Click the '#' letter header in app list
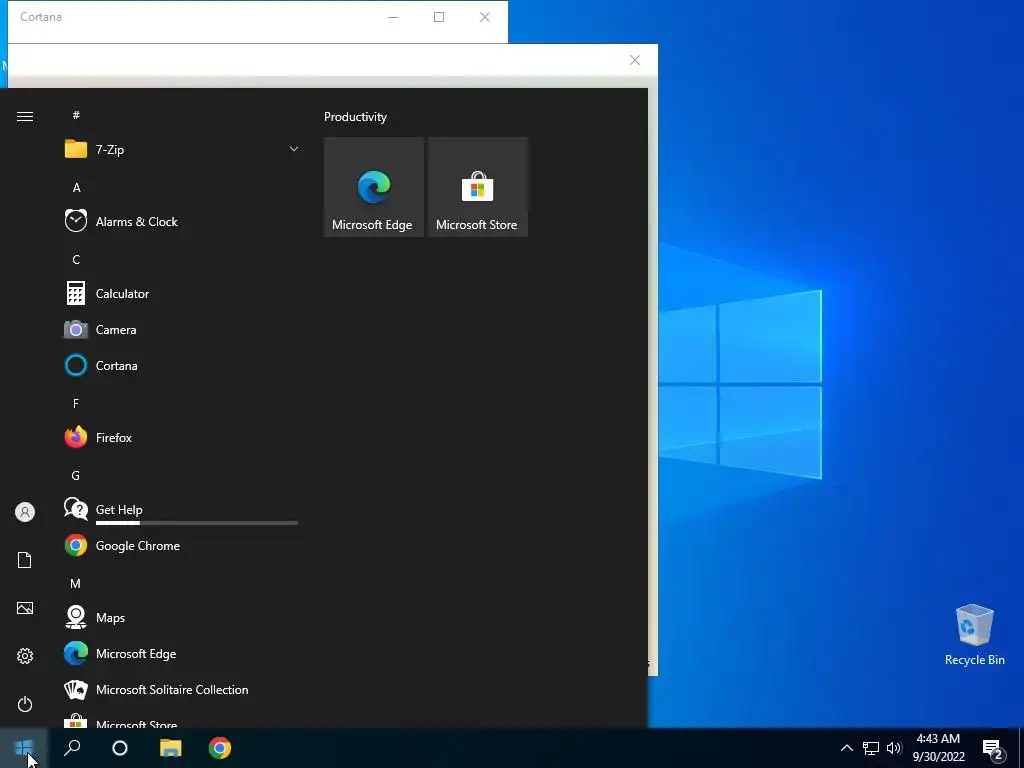Viewport: 1024px width, 768px height. pos(76,115)
